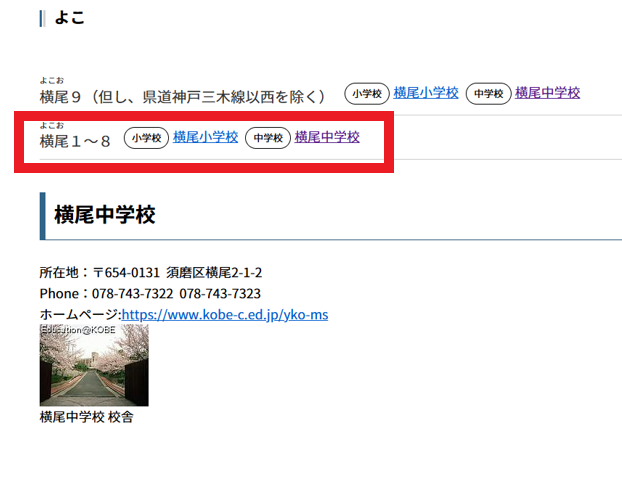Open 横尾中学校 link in the 横尾9 row

coord(547,93)
